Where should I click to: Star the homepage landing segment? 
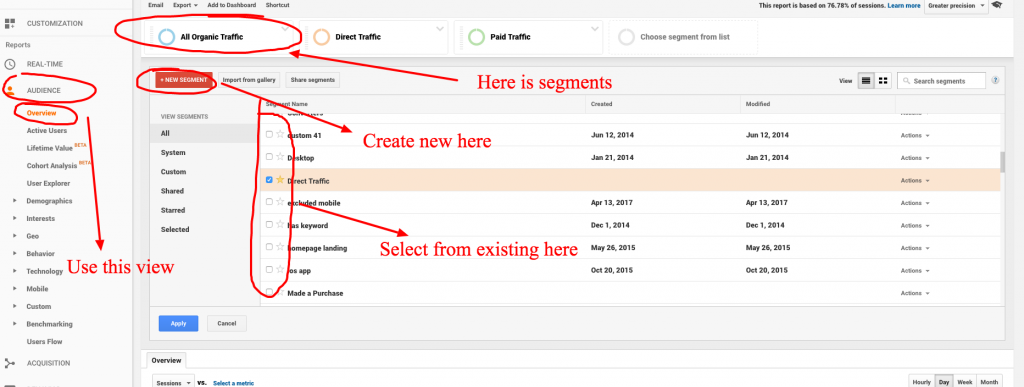pyautogui.click(x=280, y=247)
